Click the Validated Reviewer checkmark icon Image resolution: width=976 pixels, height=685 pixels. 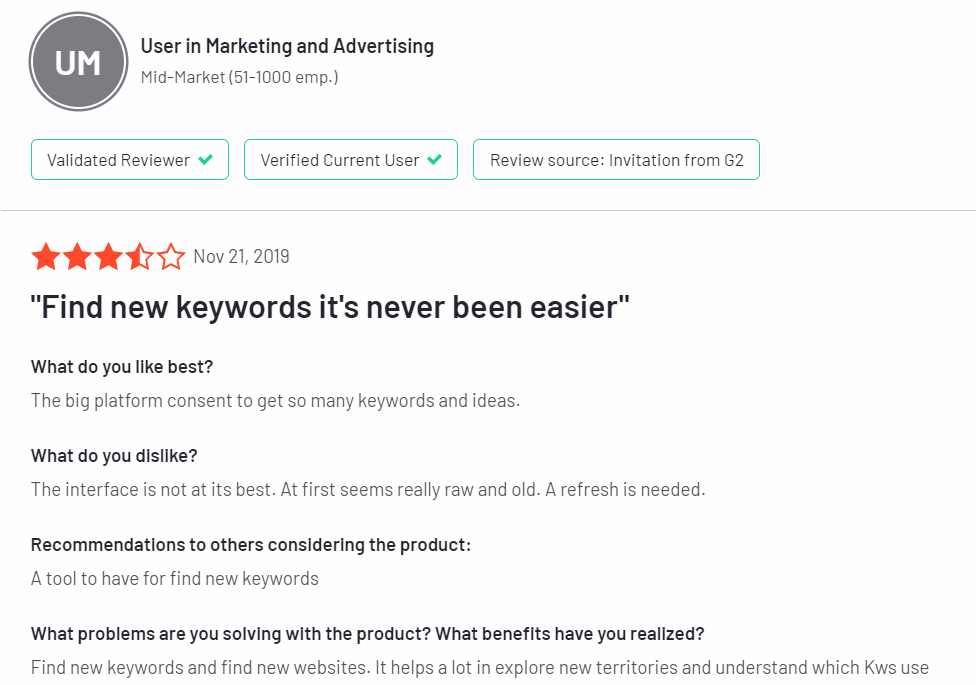click(205, 159)
